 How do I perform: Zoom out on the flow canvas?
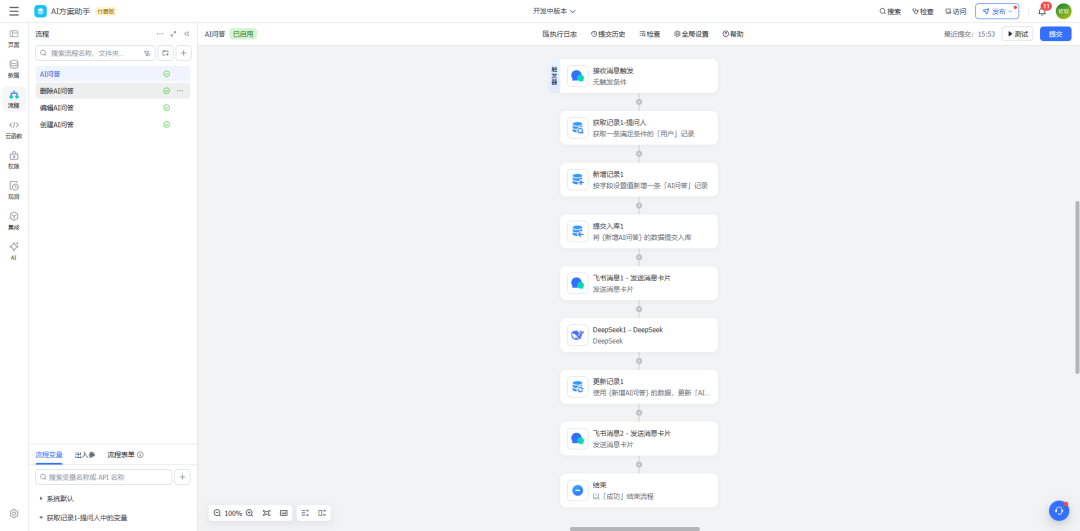pos(217,513)
